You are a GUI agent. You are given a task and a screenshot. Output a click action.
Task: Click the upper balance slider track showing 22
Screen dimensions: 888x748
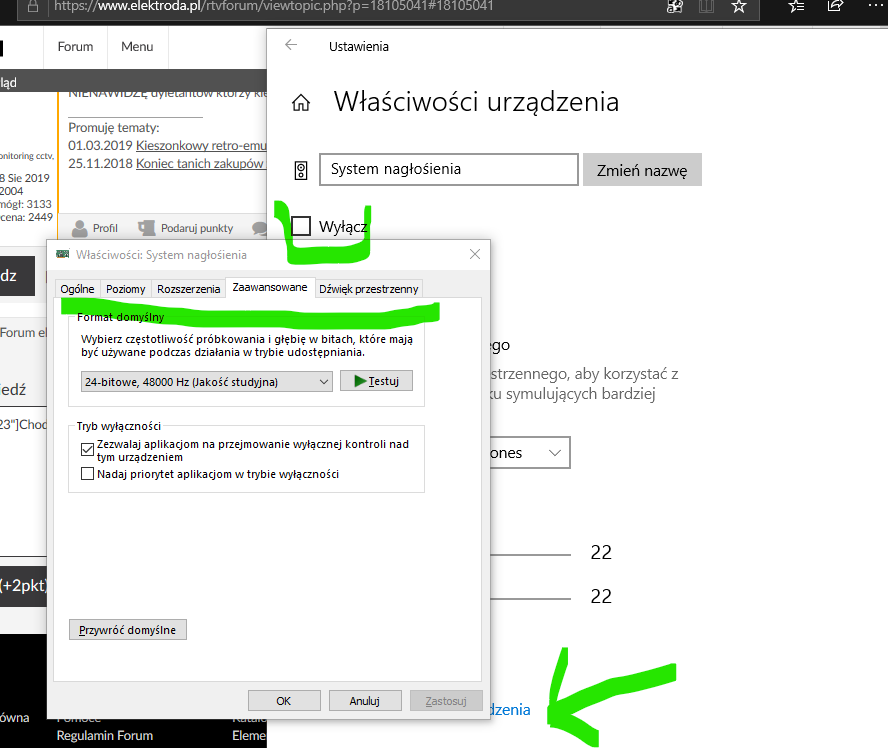(531, 555)
